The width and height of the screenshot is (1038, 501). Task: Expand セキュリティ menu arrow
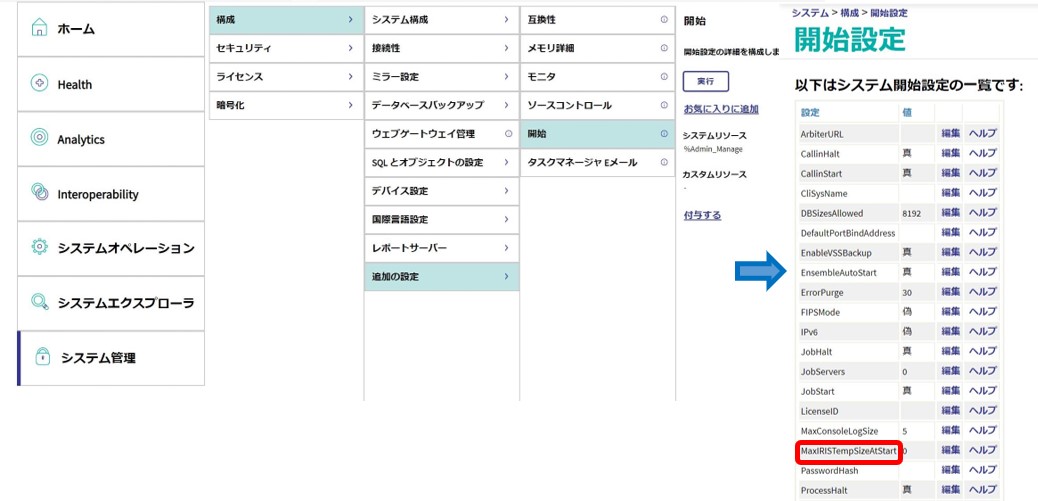(350, 48)
